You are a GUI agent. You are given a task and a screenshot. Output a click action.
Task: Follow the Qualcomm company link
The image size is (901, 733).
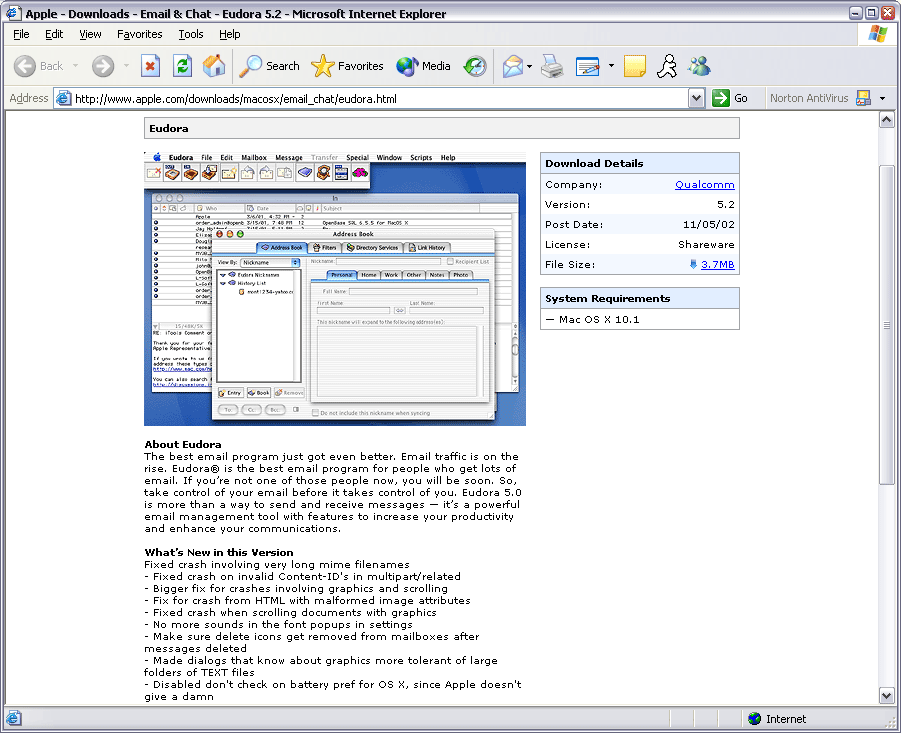[704, 184]
